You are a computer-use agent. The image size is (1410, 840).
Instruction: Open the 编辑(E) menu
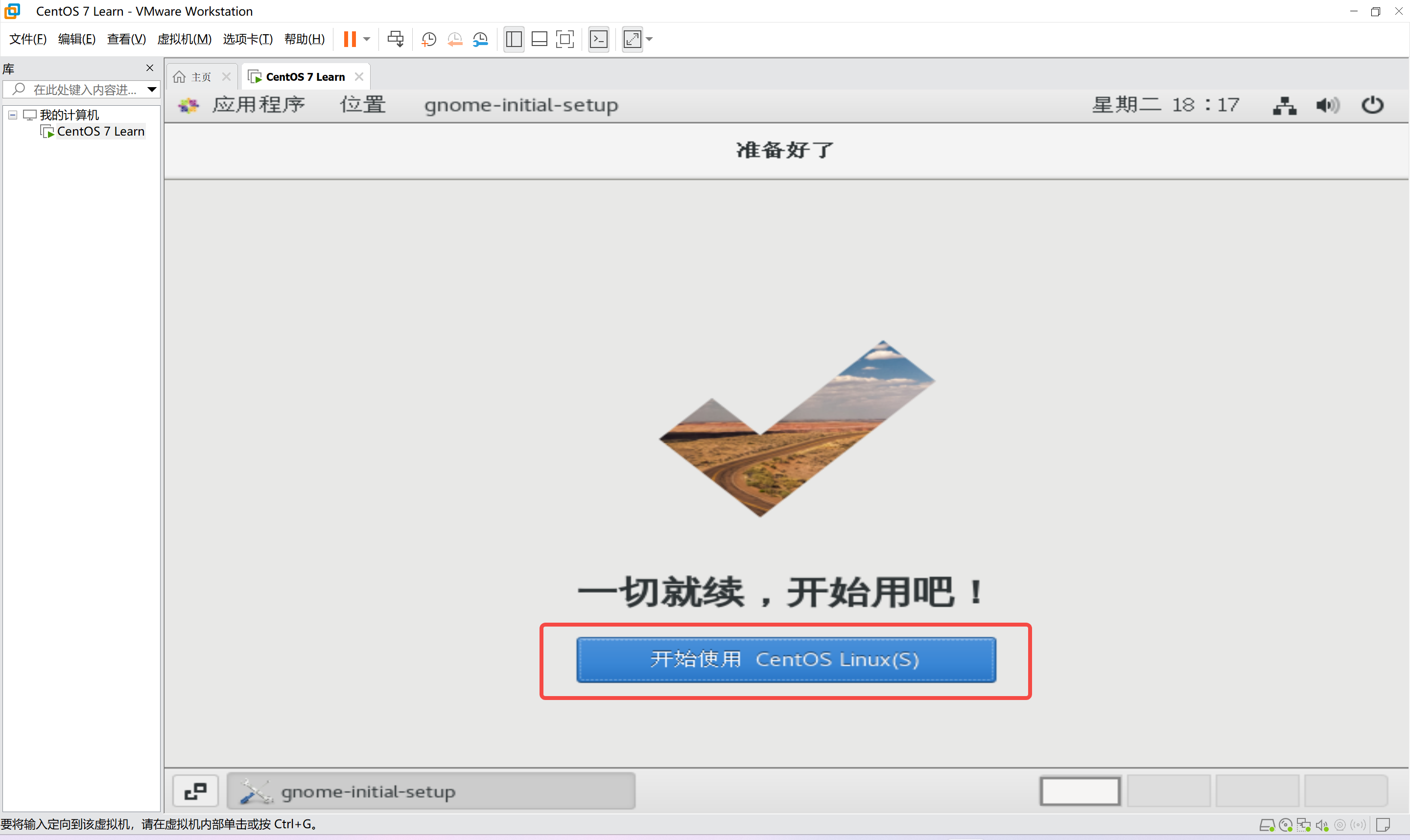77,39
